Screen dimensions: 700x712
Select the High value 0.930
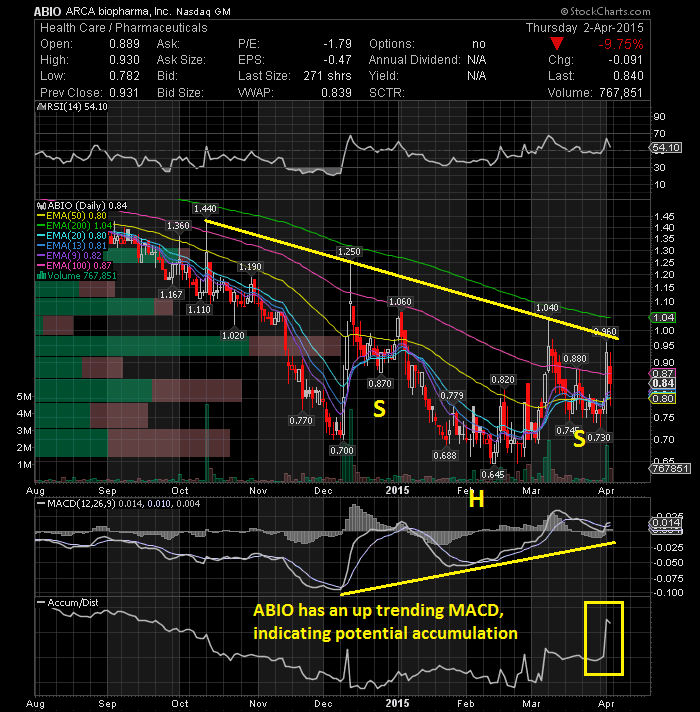tap(124, 60)
